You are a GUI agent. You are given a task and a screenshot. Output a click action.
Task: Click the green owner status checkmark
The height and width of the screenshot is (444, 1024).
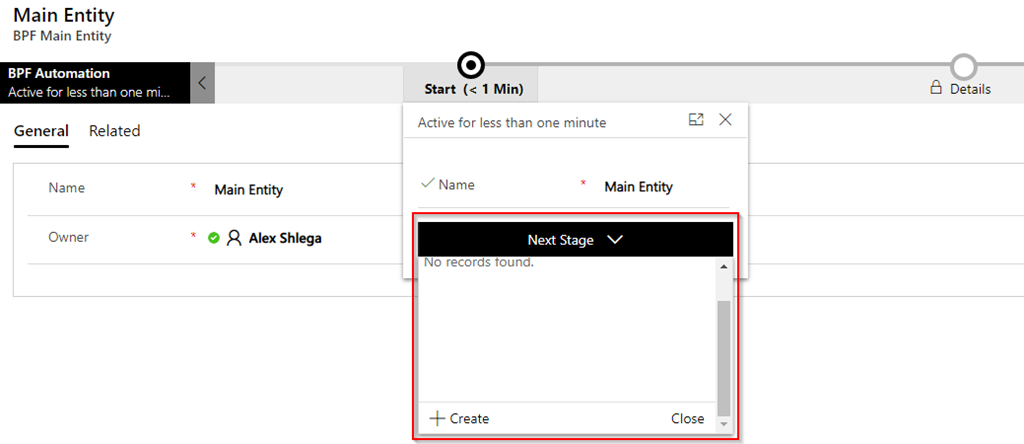[214, 238]
